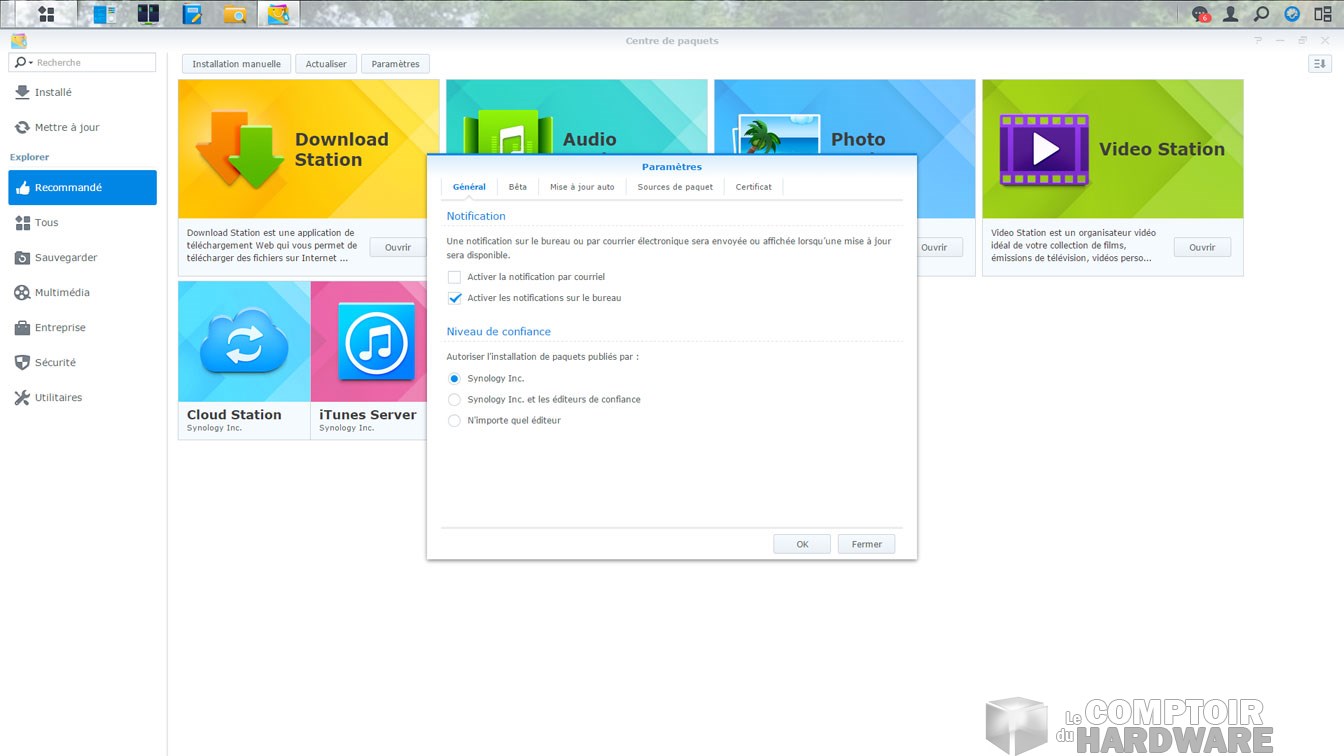This screenshot has width=1344, height=756.
Task: Click the Installation manuelle button
Action: click(x=236, y=64)
